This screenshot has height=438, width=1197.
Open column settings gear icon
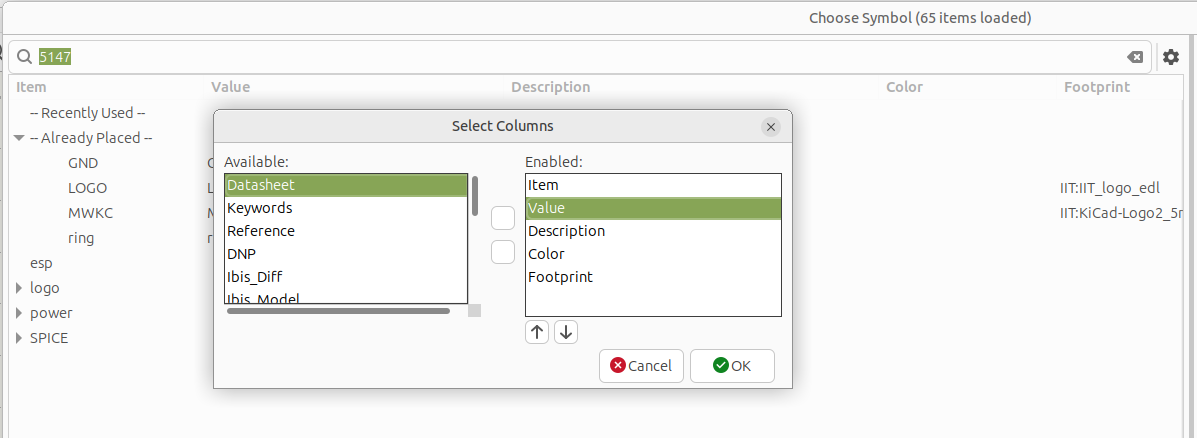click(x=1170, y=56)
